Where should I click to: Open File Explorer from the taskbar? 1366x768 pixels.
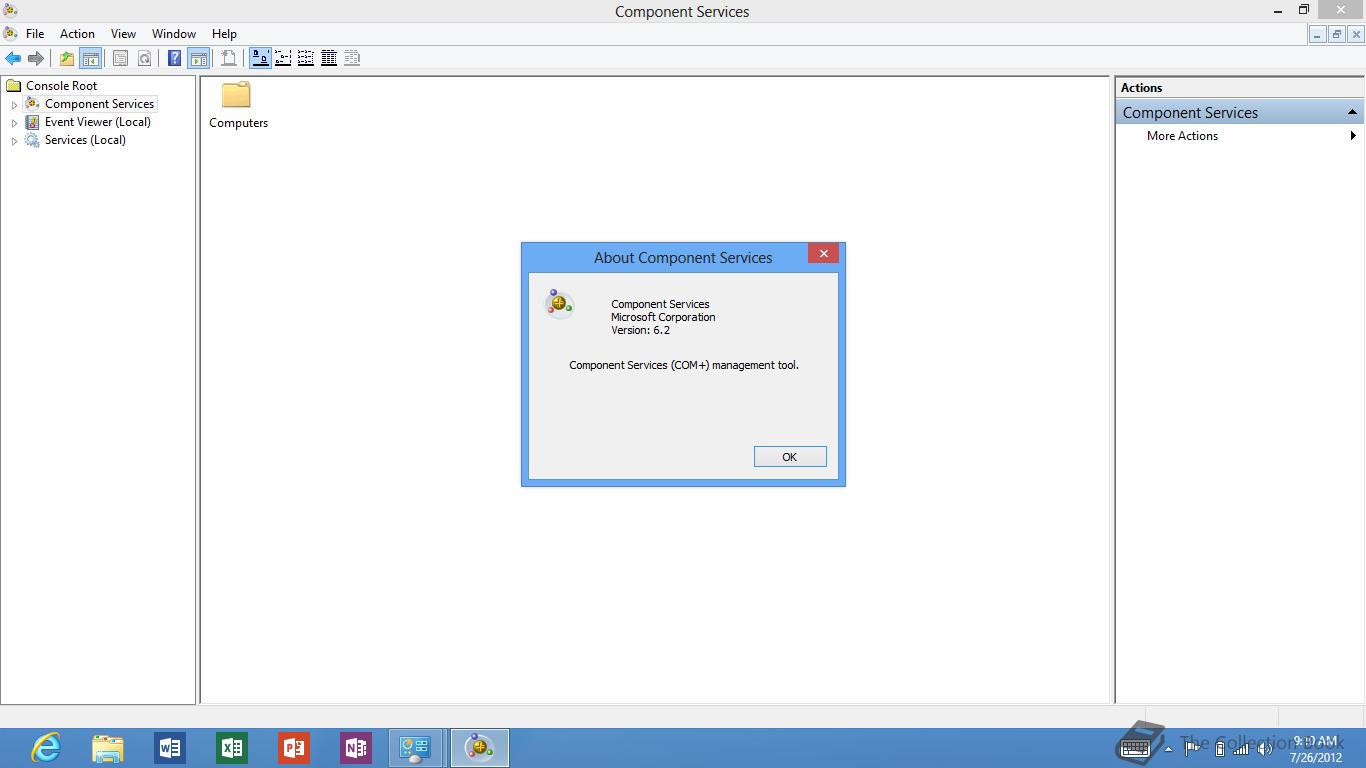(108, 748)
